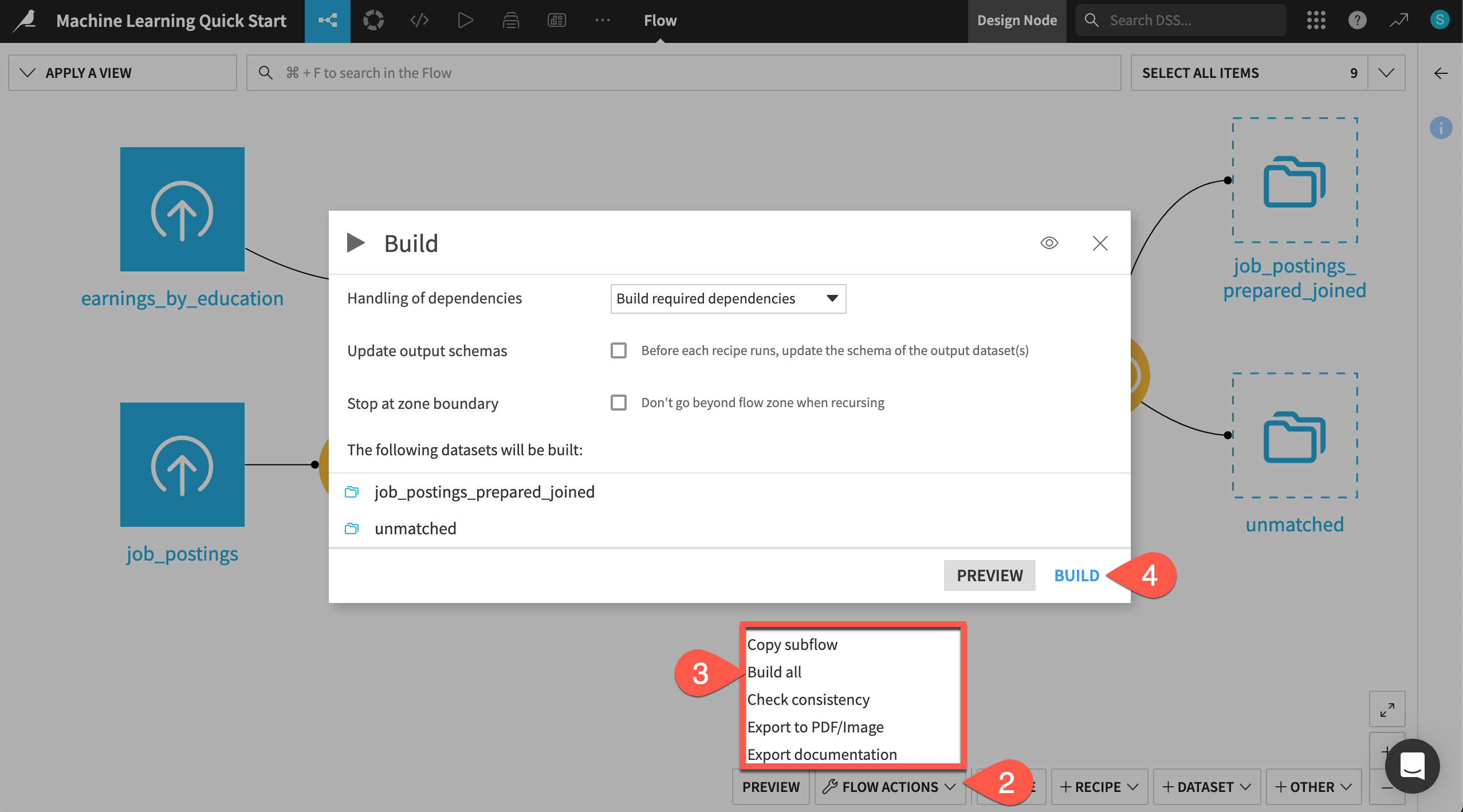
Task: Toggle the preview eye icon in Build dialog
Action: pos(1048,243)
